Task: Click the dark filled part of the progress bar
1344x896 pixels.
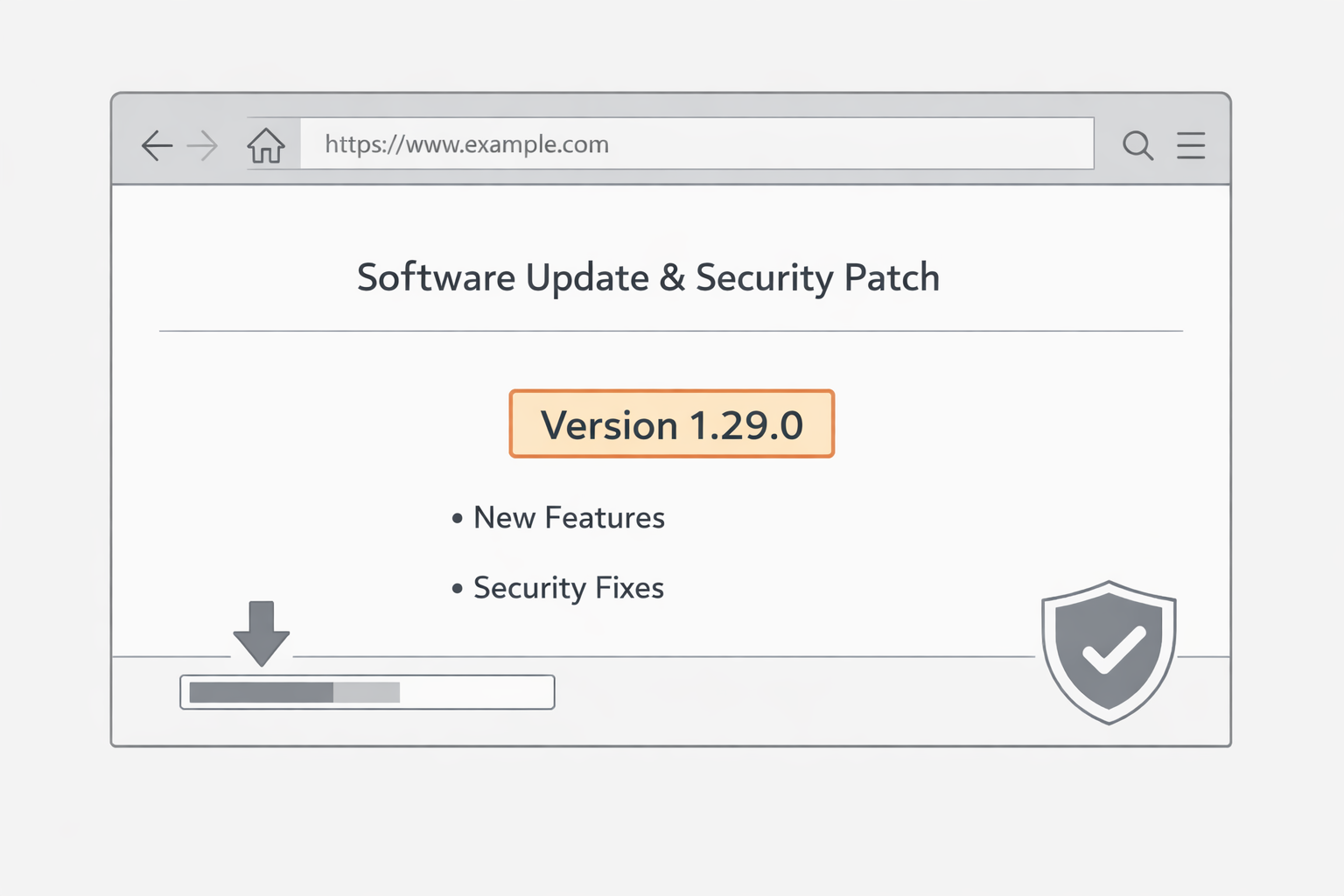Action: [261, 692]
